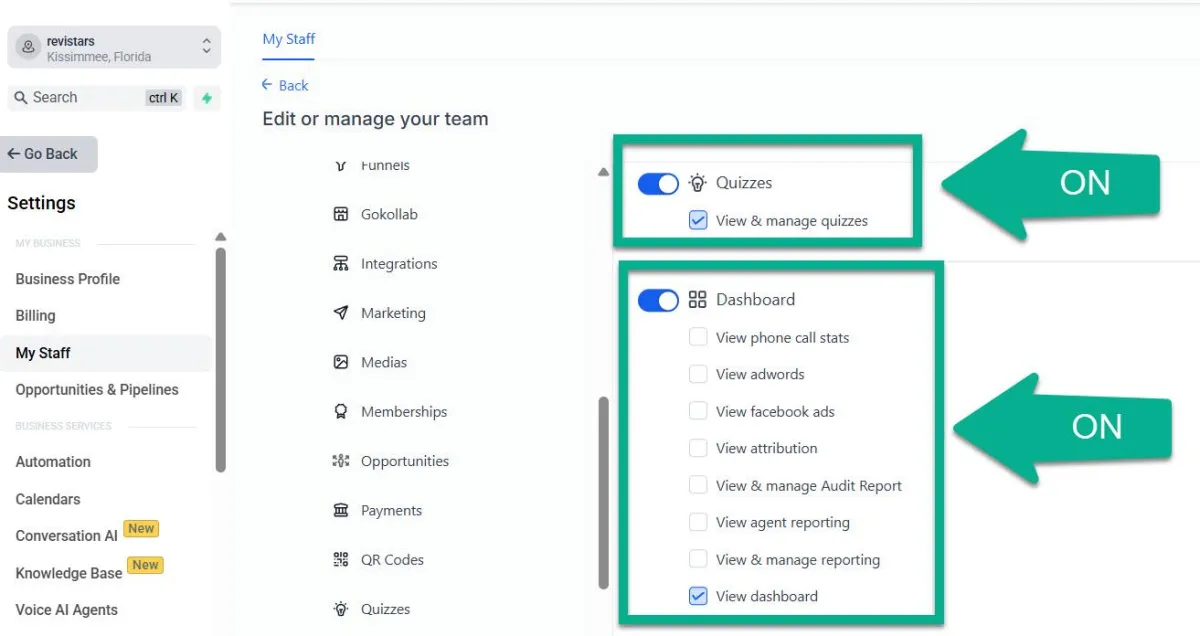Select the Medias image icon
The image size is (1200, 636).
click(x=341, y=362)
